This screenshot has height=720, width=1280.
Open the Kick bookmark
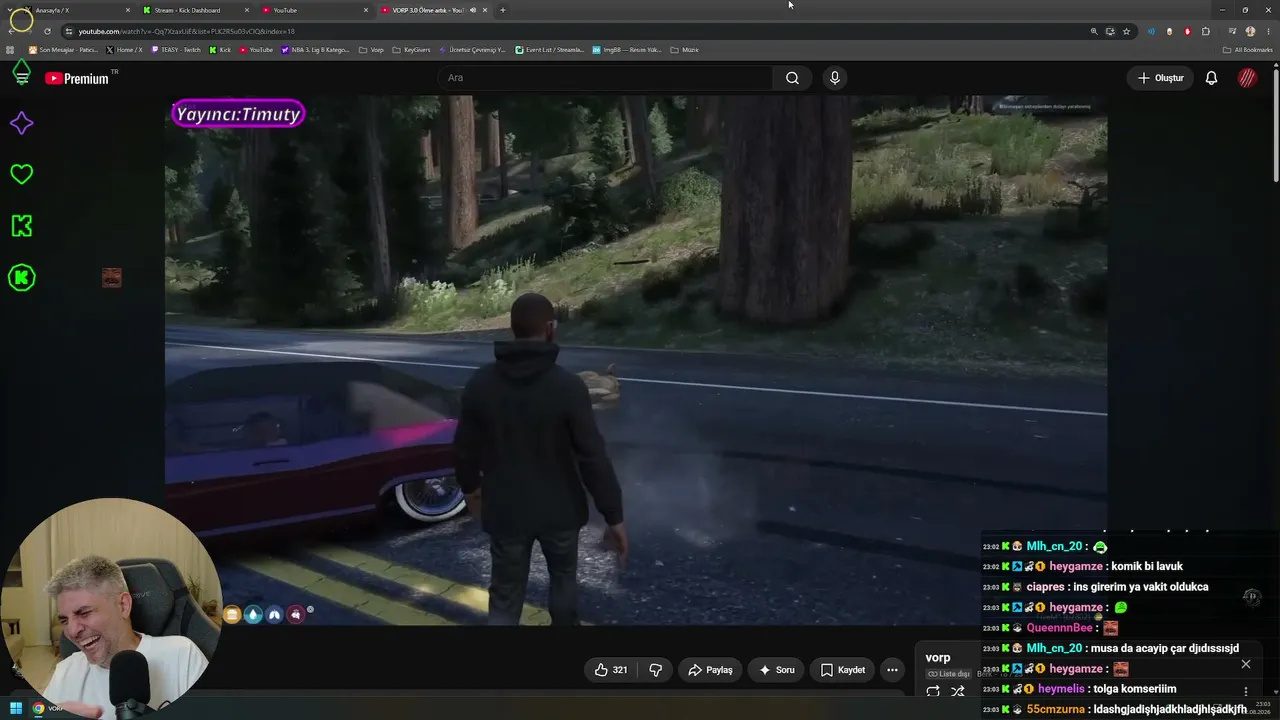tap(220, 49)
